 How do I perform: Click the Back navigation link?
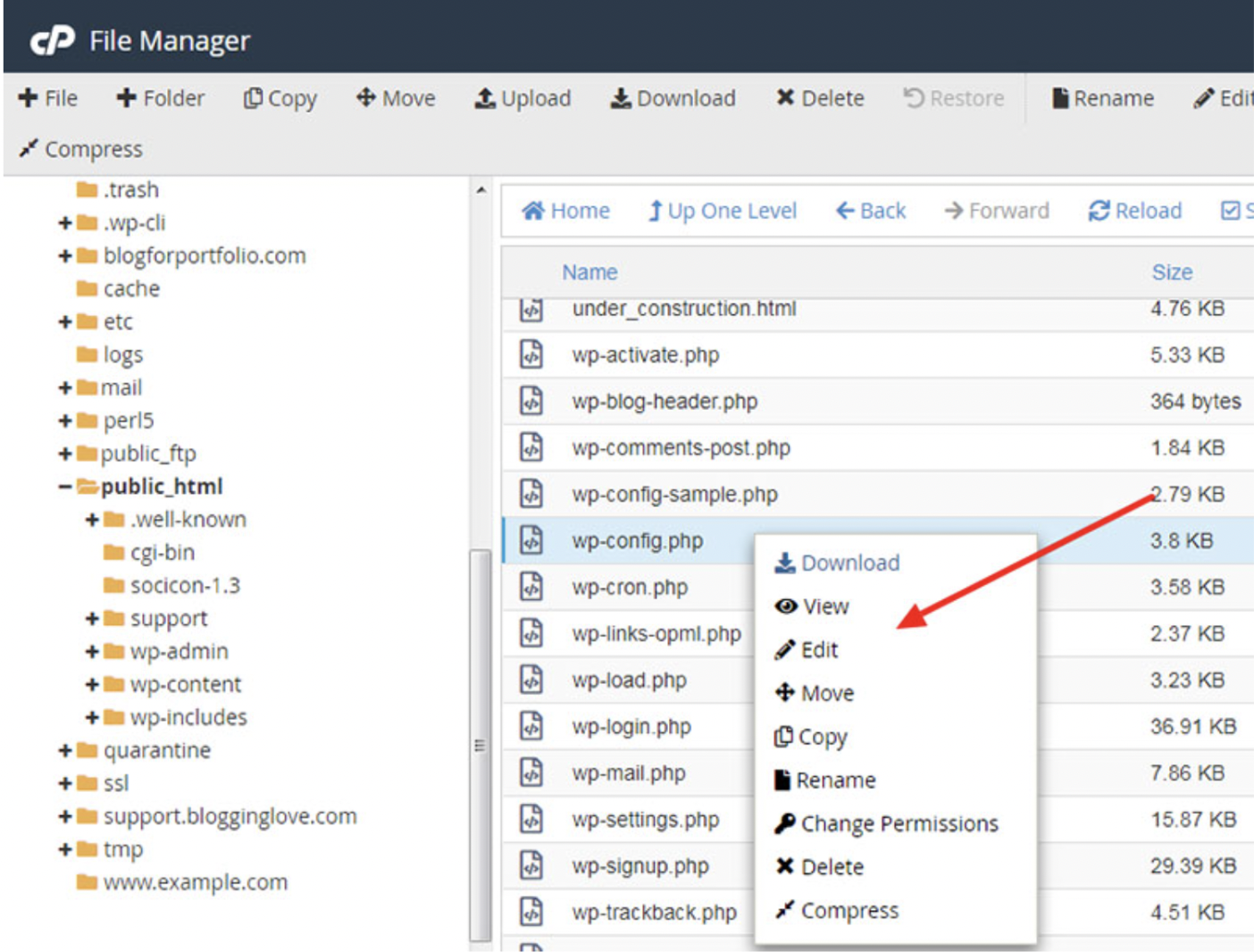(871, 211)
